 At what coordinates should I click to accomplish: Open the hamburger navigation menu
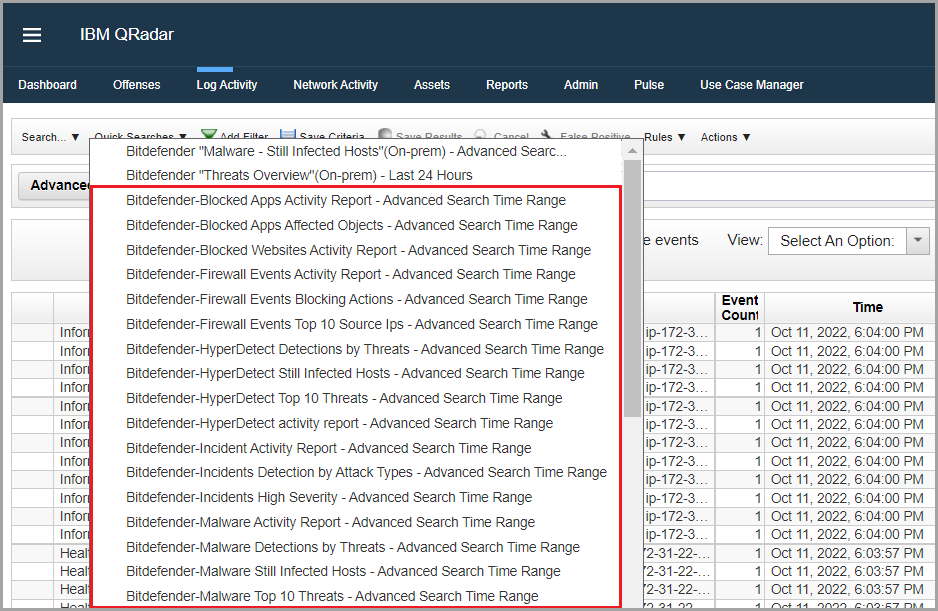[32, 35]
